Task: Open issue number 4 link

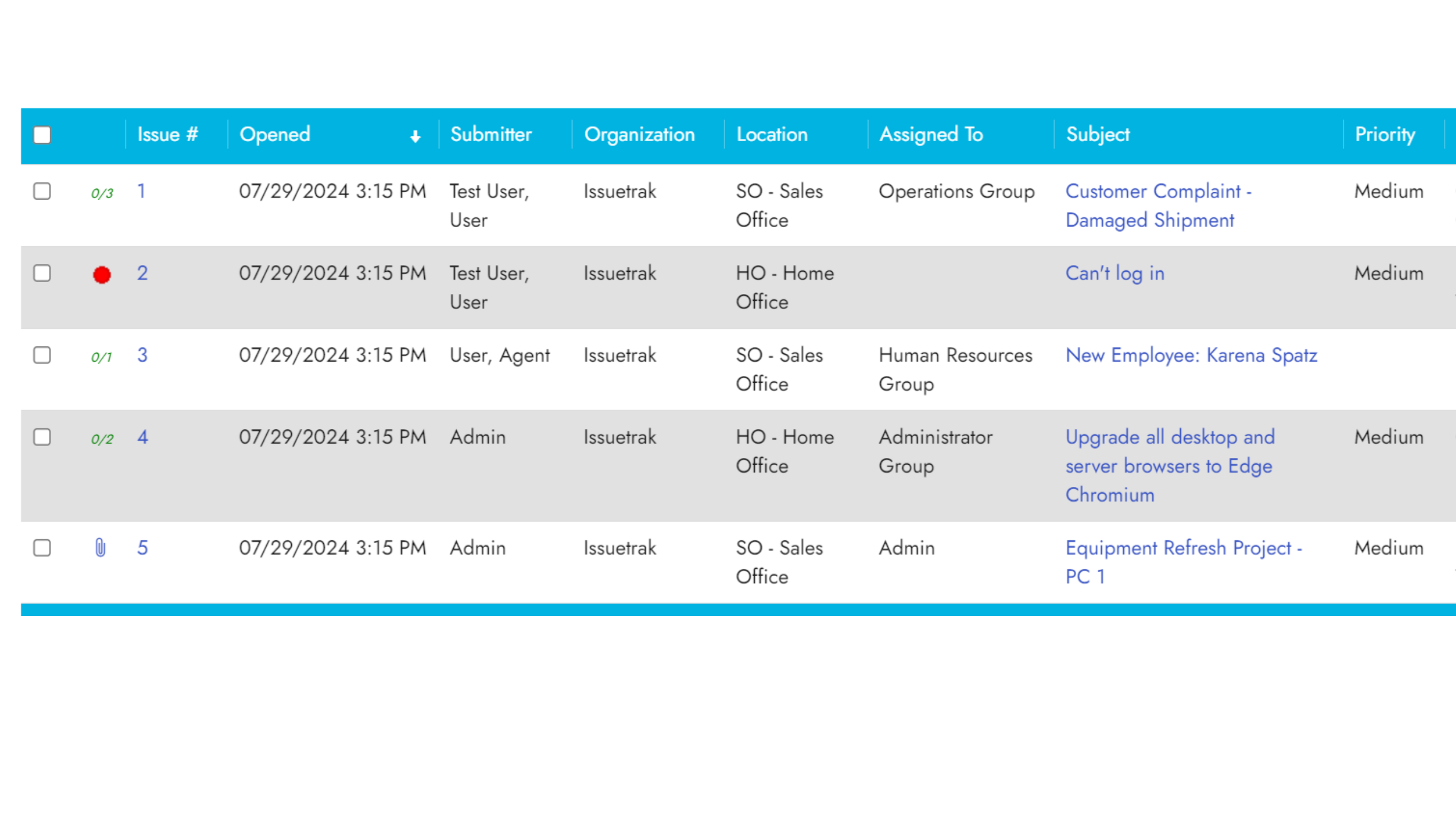Action: click(x=142, y=437)
